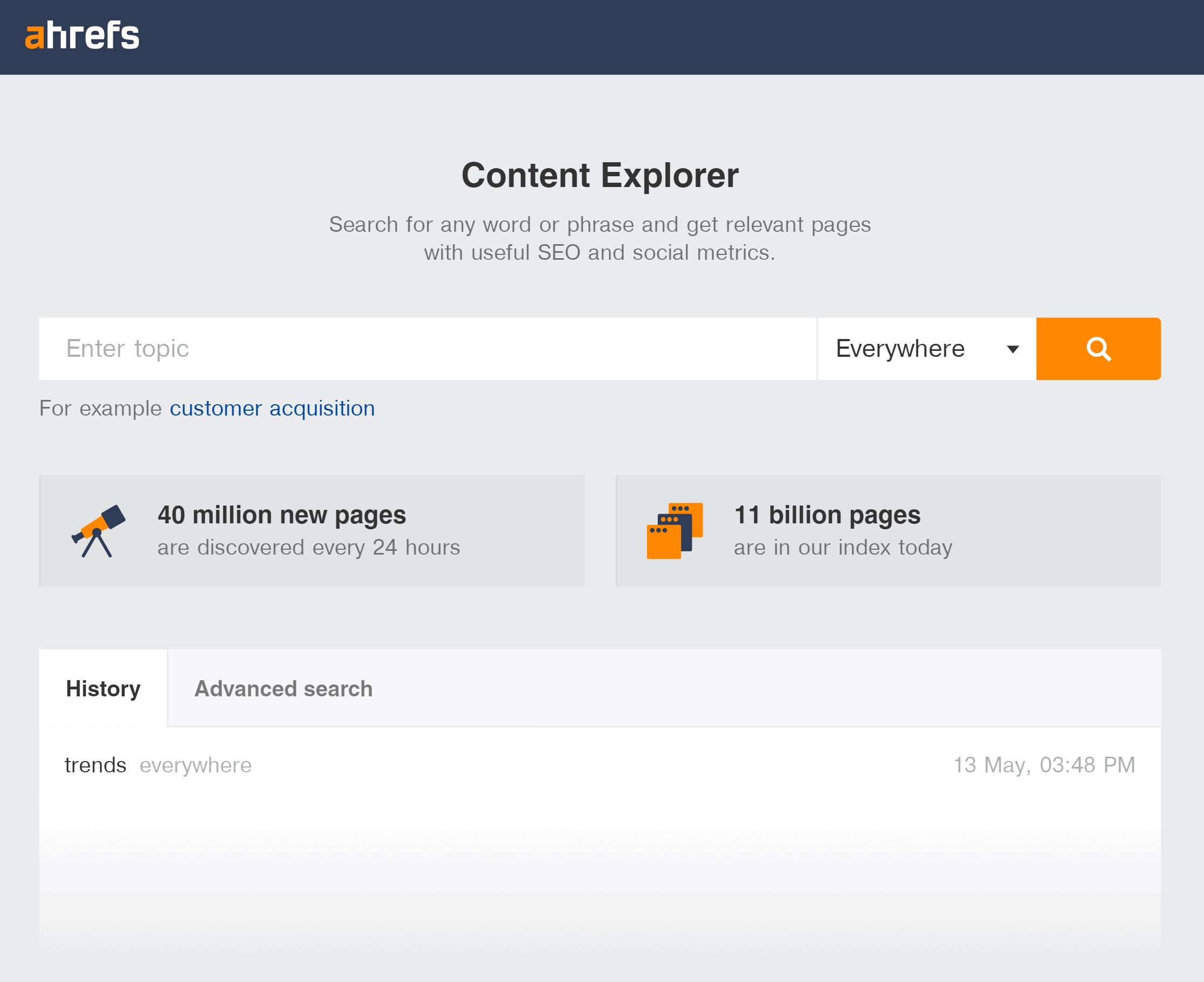Image resolution: width=1204 pixels, height=982 pixels.
Task: Focus the Enter topic search field
Action: 428,349
